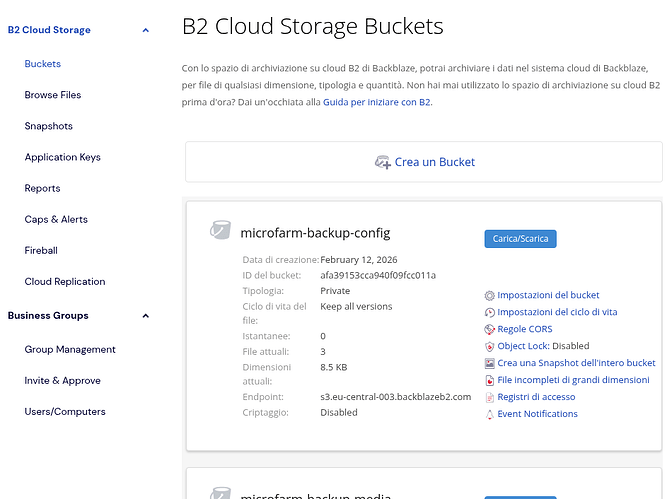
Task: Click the 8.5 KB size value
Action: pyautogui.click(x=334, y=367)
